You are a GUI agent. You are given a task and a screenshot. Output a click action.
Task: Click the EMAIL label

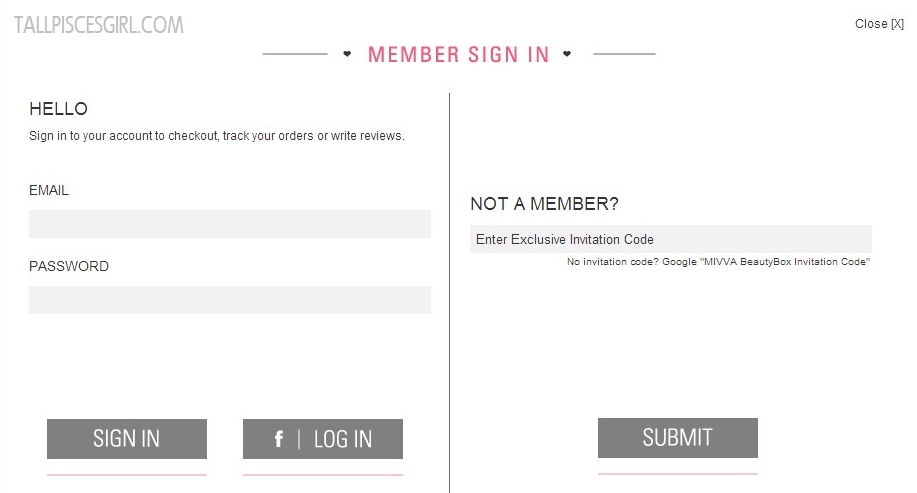click(x=49, y=190)
